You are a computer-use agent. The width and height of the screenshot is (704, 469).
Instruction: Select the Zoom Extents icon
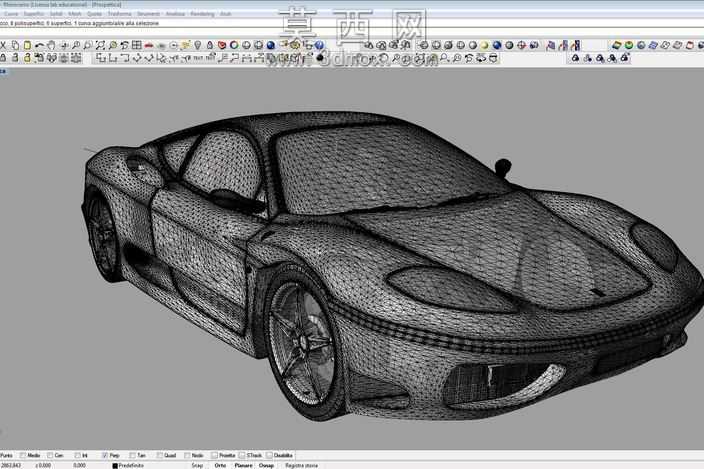pyautogui.click(x=100, y=45)
